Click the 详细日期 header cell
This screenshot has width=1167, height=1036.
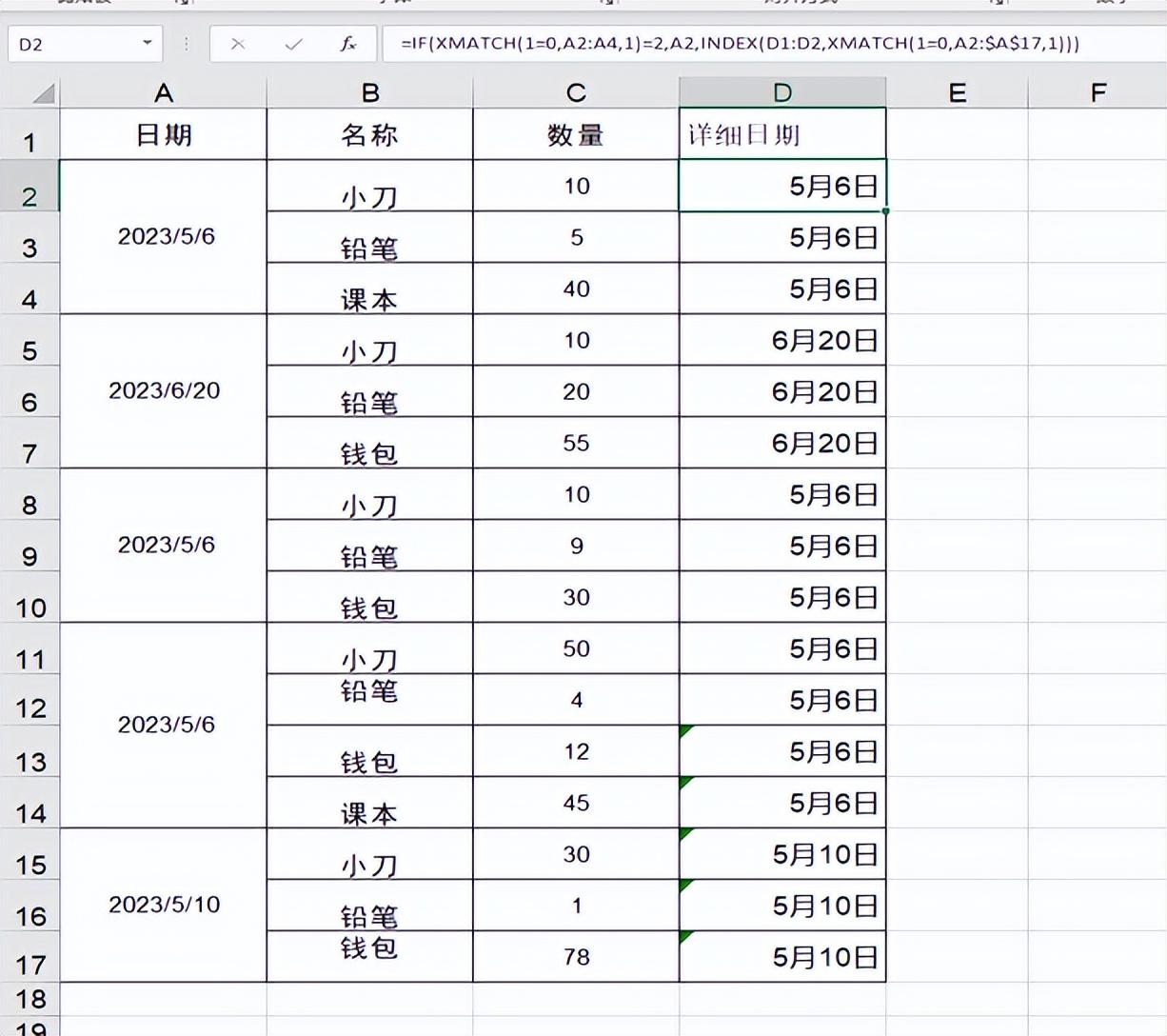click(782, 134)
